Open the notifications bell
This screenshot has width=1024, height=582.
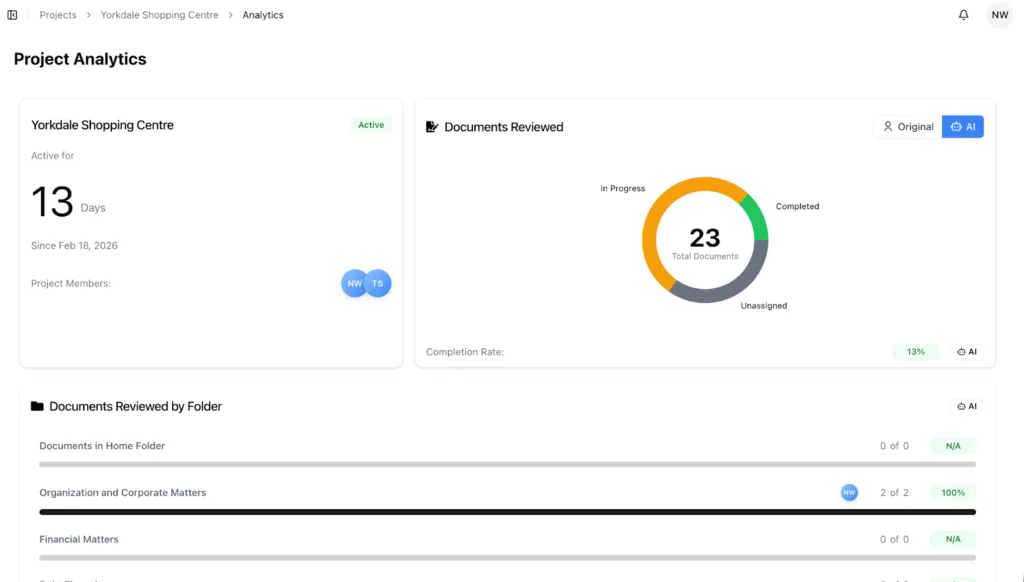pyautogui.click(x=962, y=14)
